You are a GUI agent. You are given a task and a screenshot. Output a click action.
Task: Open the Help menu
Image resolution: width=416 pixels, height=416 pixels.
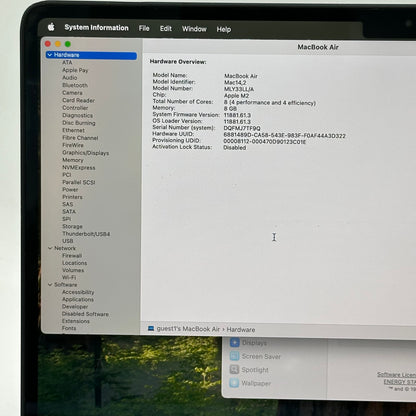[x=224, y=29]
